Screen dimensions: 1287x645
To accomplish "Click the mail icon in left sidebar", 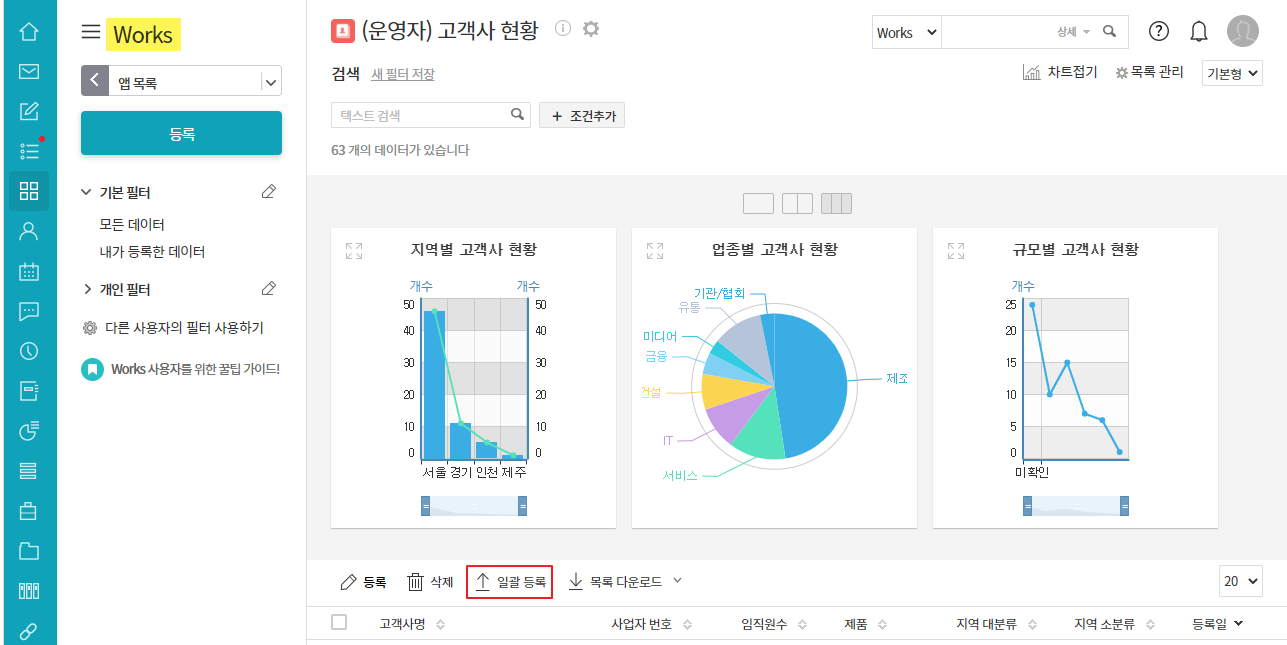I will [28, 72].
